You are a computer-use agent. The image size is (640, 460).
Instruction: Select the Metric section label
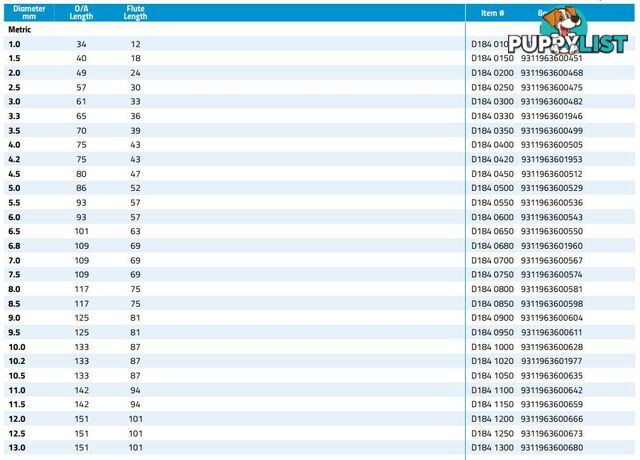point(20,30)
